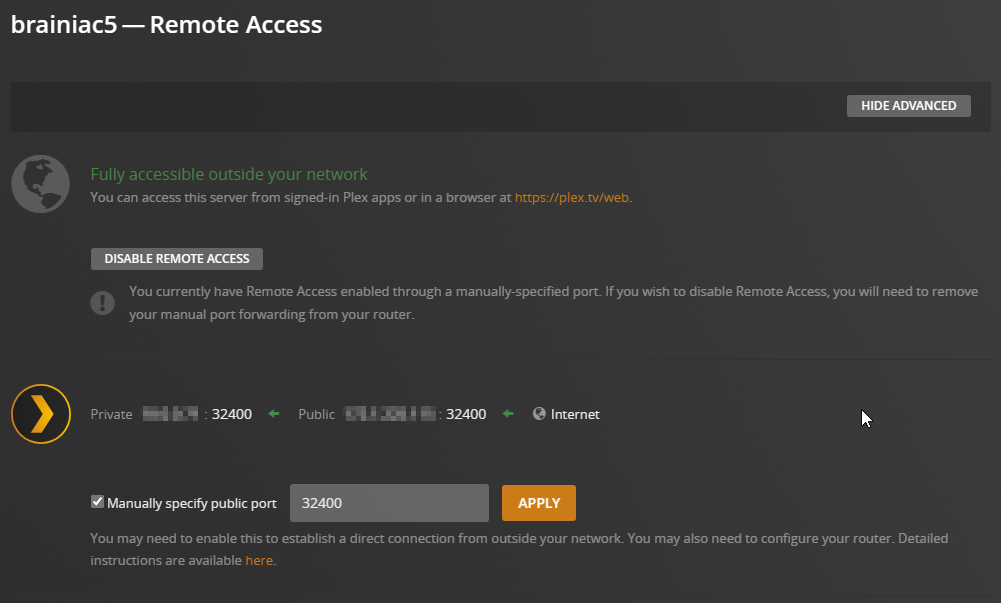Click the Plex chevron logo icon

(41, 414)
